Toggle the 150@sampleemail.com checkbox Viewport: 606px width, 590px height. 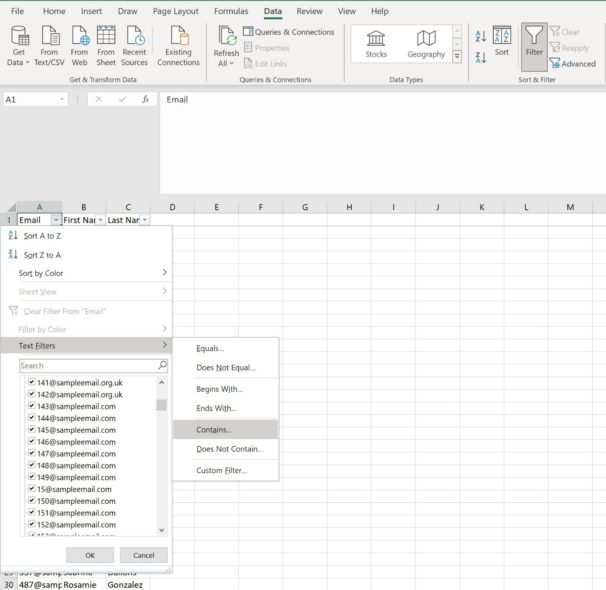click(x=32, y=501)
